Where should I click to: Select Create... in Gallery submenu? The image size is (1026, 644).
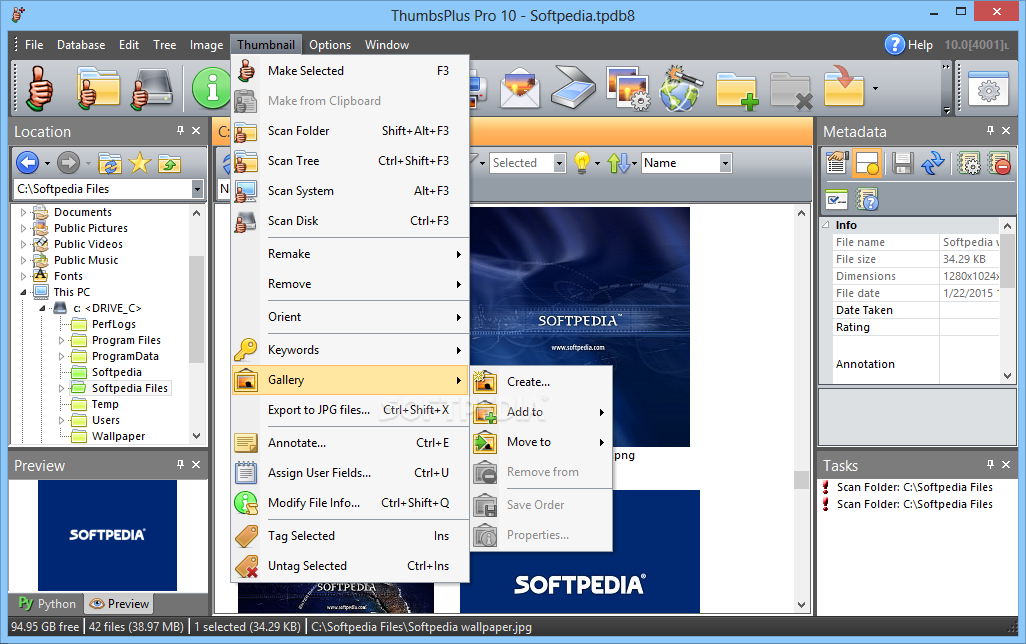(542, 382)
